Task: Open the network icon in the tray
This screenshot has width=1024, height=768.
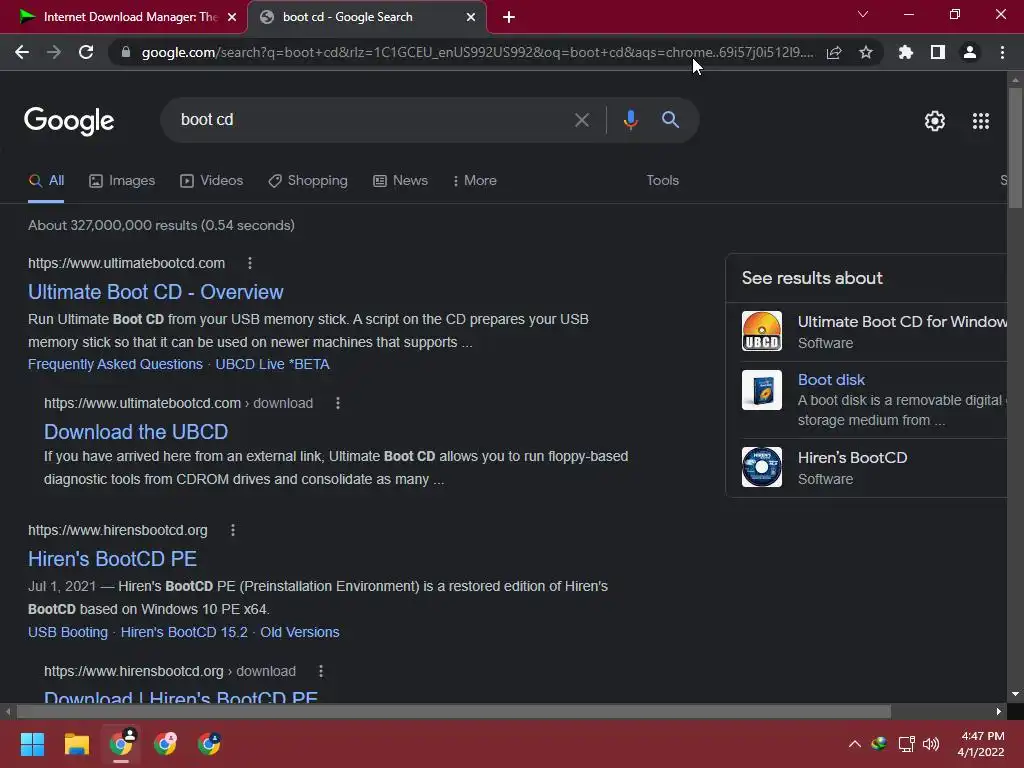Action: [x=906, y=744]
